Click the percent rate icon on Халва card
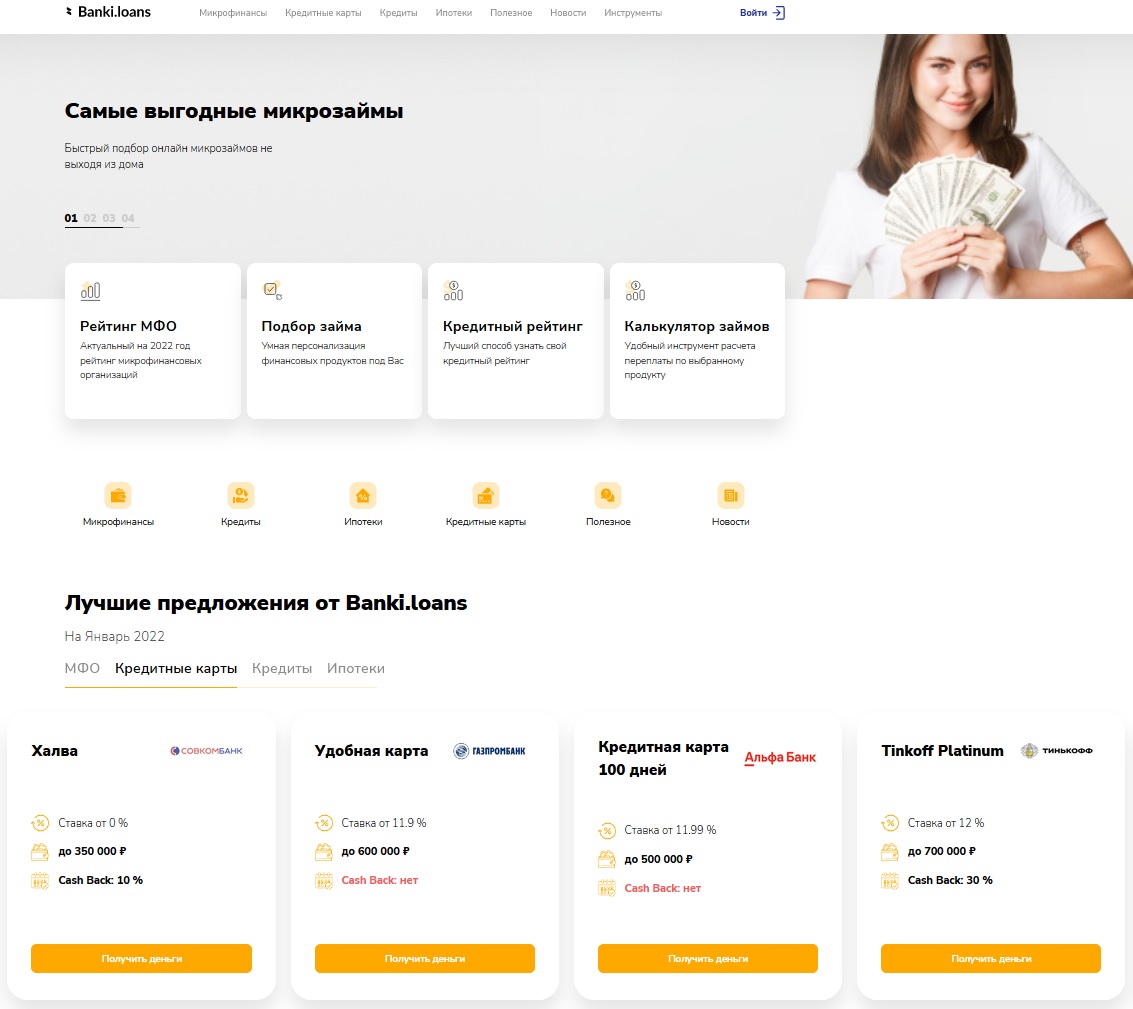Image resolution: width=1133 pixels, height=1009 pixels. tap(40, 823)
